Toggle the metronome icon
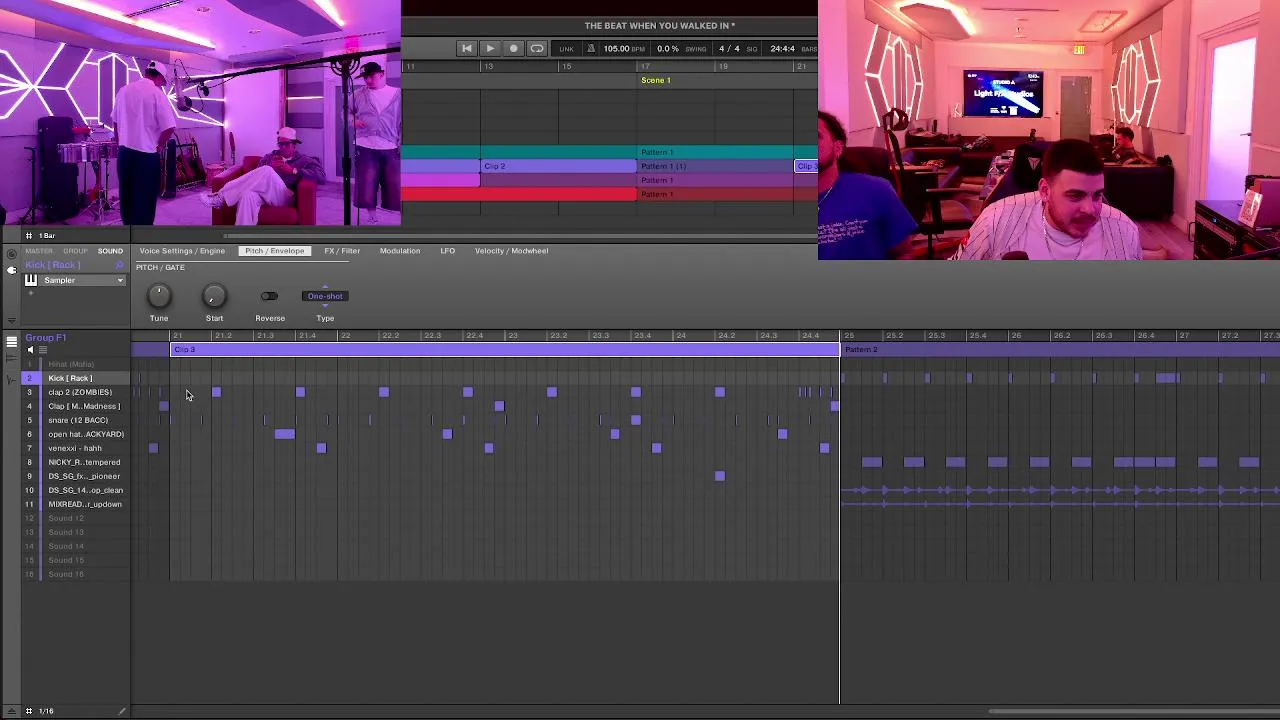This screenshot has width=1280, height=720. [591, 49]
